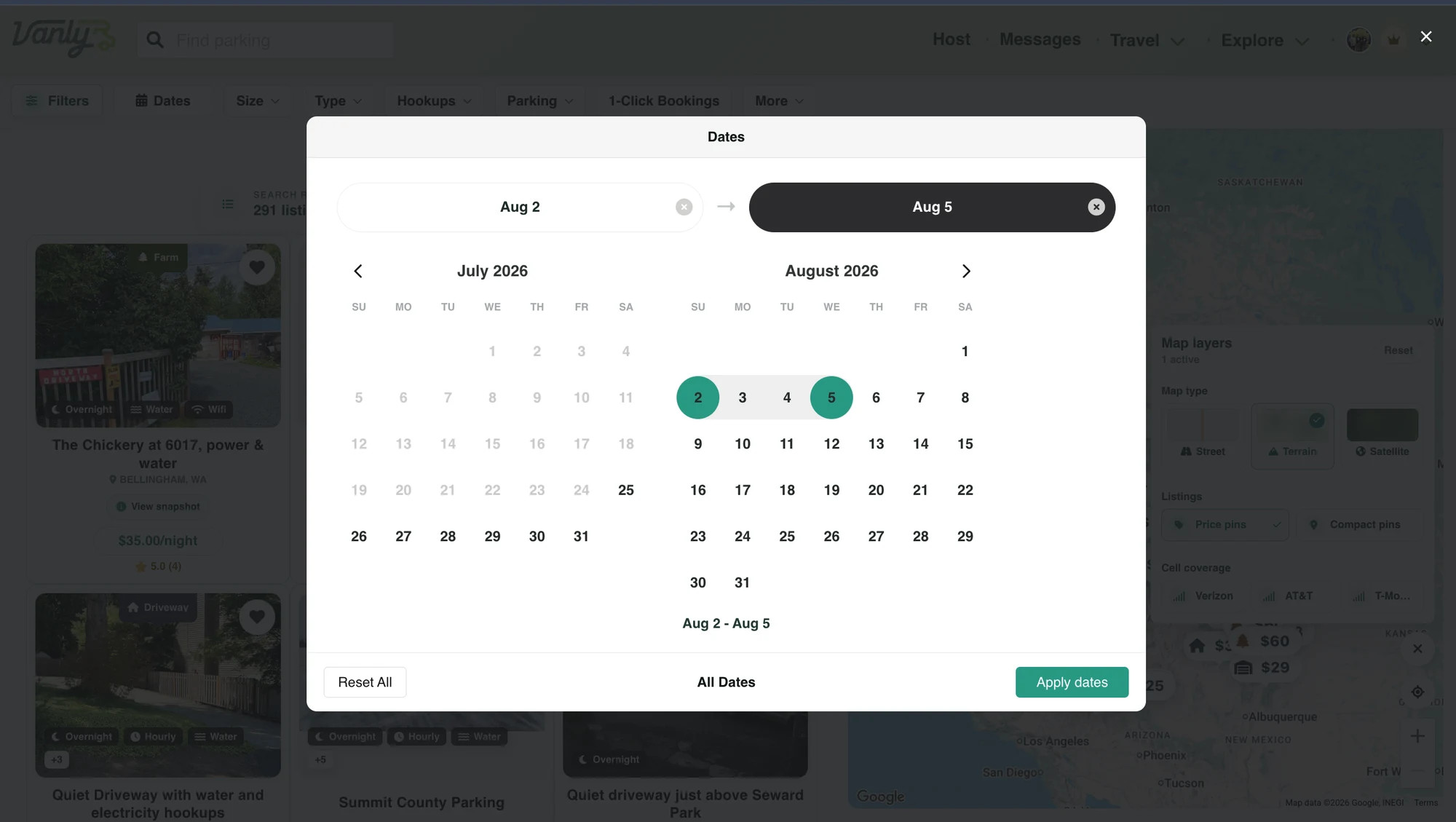Viewport: 1456px width, 822px height.
Task: Favorite the Quiet Driveway listing heart
Action: [x=257, y=617]
